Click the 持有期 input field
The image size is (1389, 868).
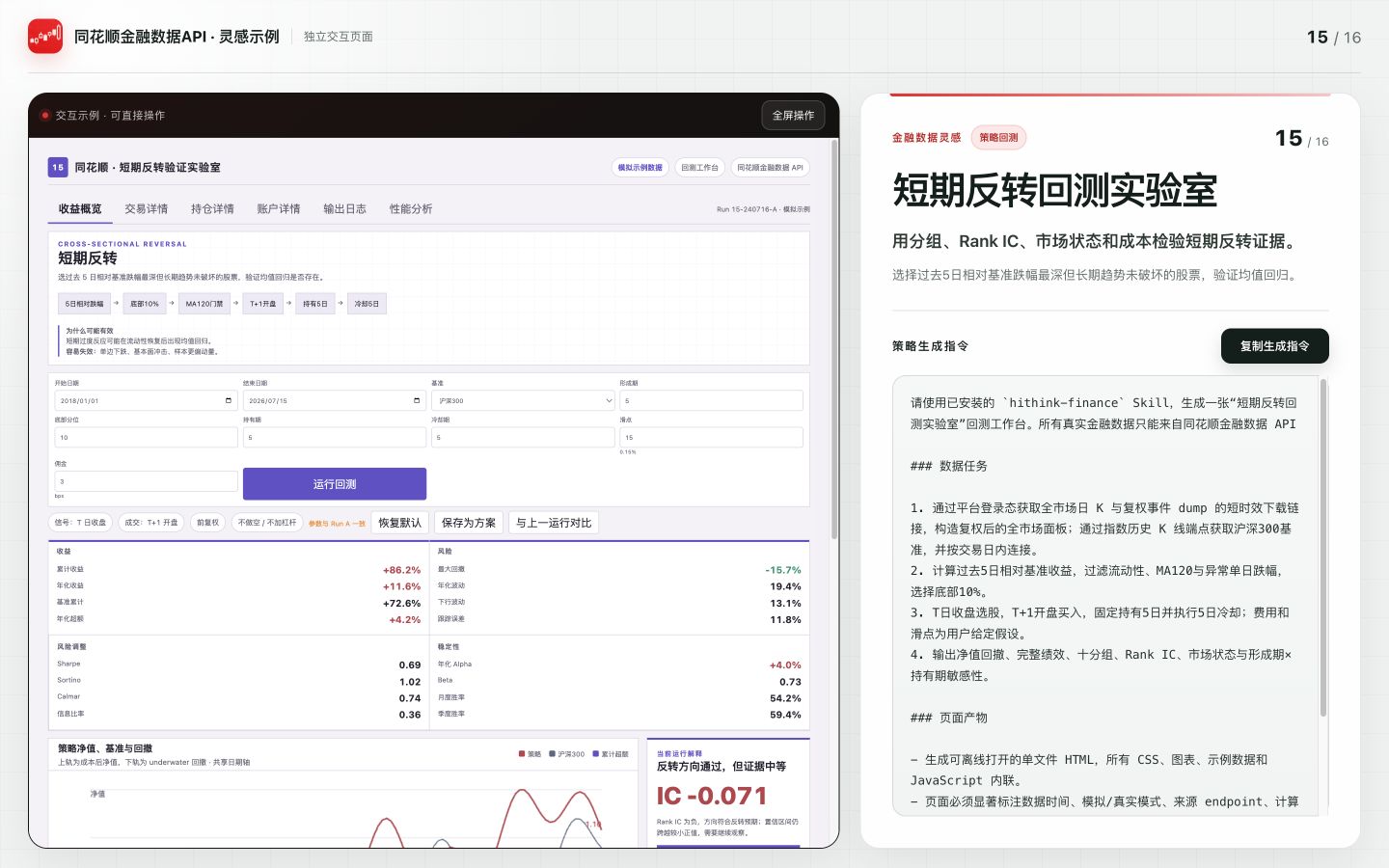point(335,437)
